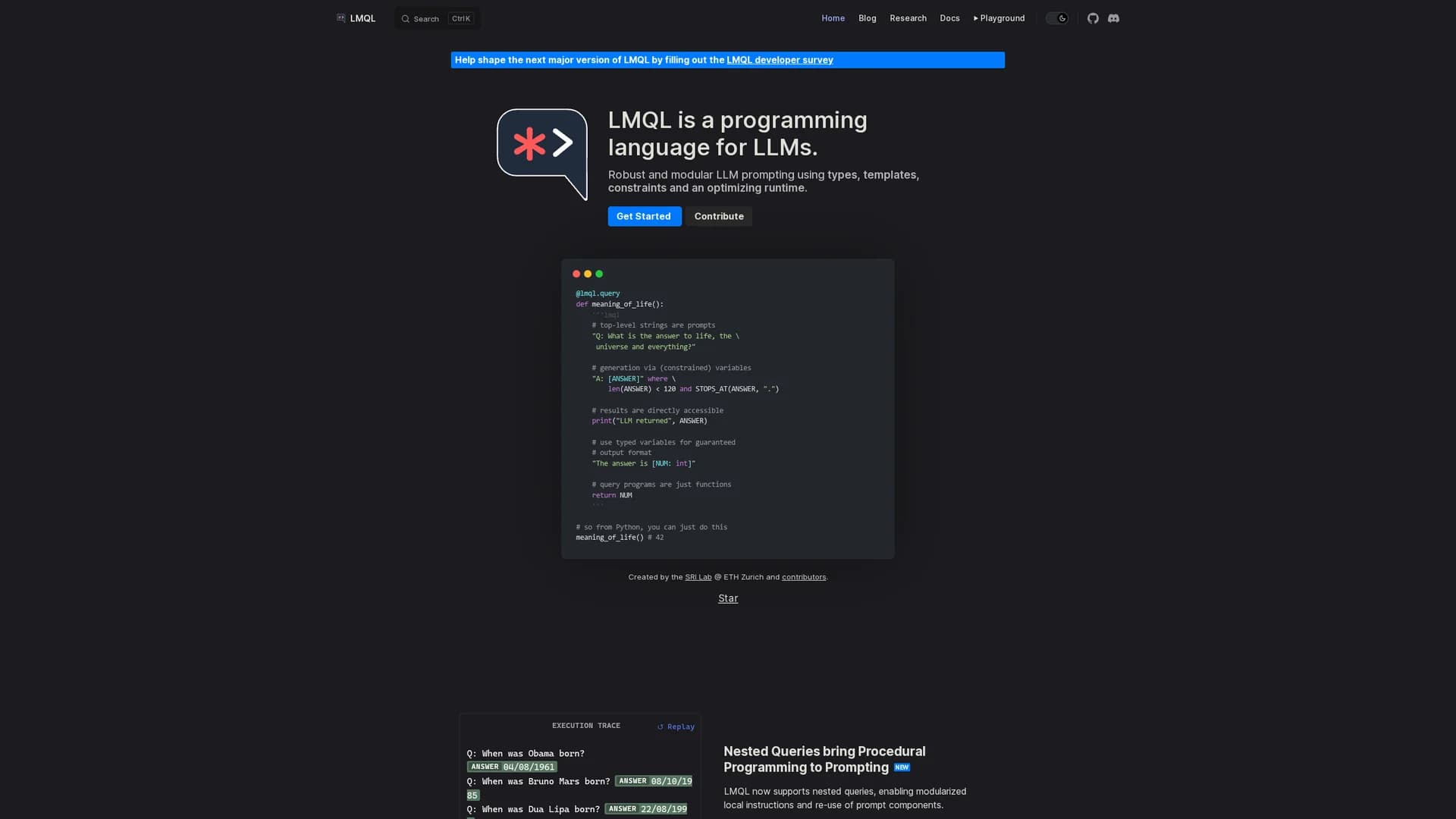Click the Ctrl K shortcut badge
The width and height of the screenshot is (1456, 819).
tap(461, 19)
